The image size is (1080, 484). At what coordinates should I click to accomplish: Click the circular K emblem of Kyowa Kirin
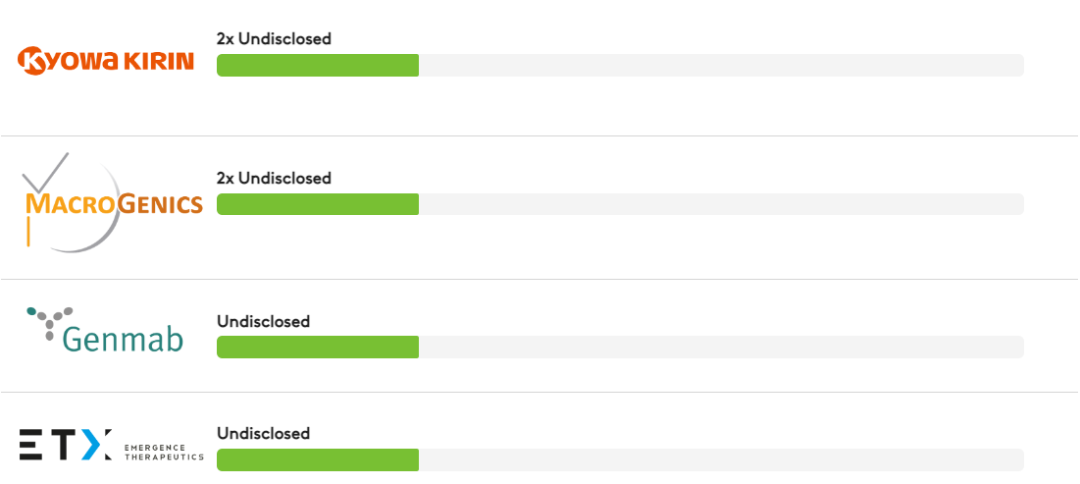click(x=33, y=62)
